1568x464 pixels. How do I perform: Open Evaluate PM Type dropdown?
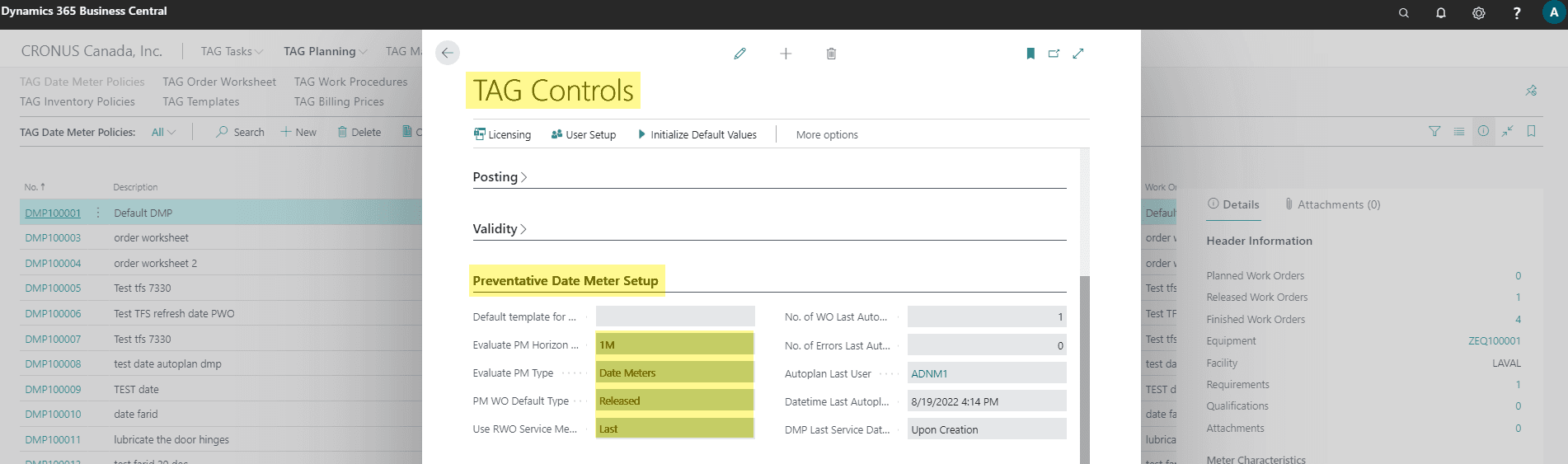click(674, 373)
